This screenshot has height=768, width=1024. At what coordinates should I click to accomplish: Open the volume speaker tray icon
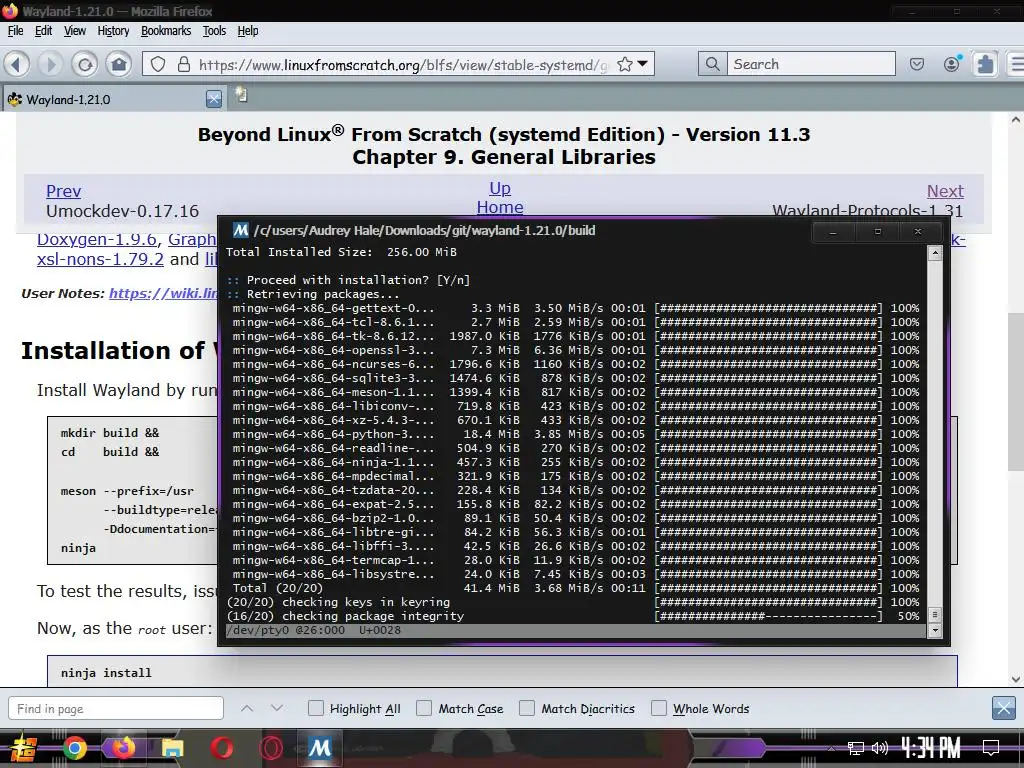pos(880,748)
